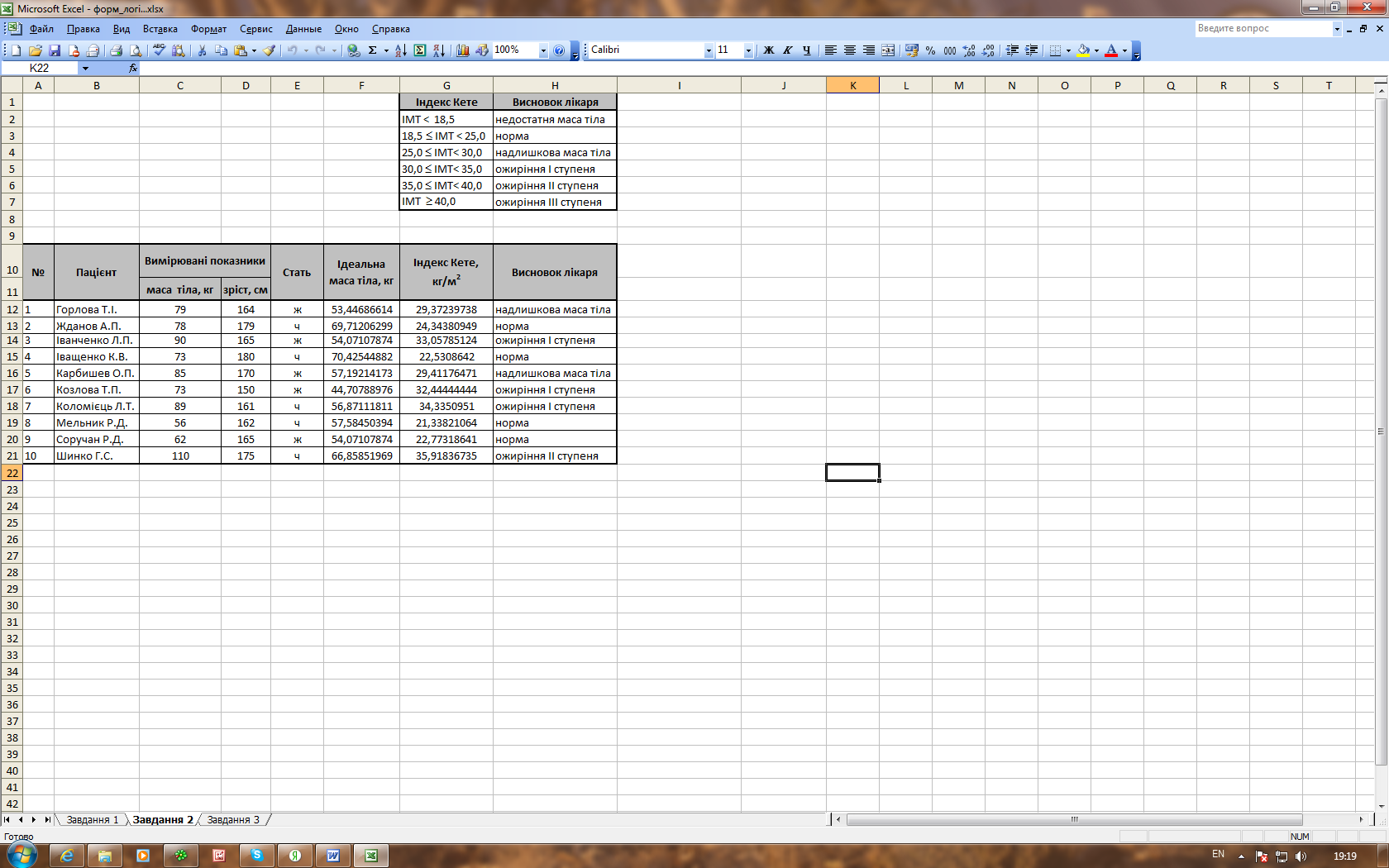Open the fill color dropdown arrow
The width and height of the screenshot is (1389, 868).
(1096, 50)
